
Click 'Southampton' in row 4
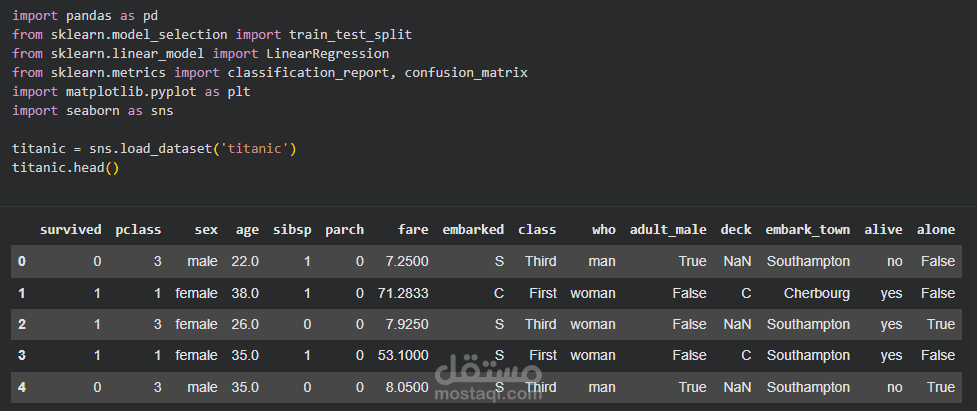(x=808, y=387)
